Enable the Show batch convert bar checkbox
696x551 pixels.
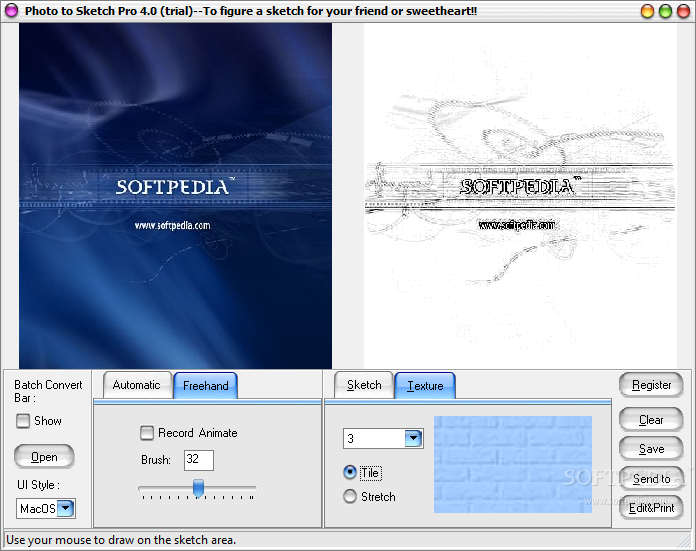pyautogui.click(x=23, y=421)
